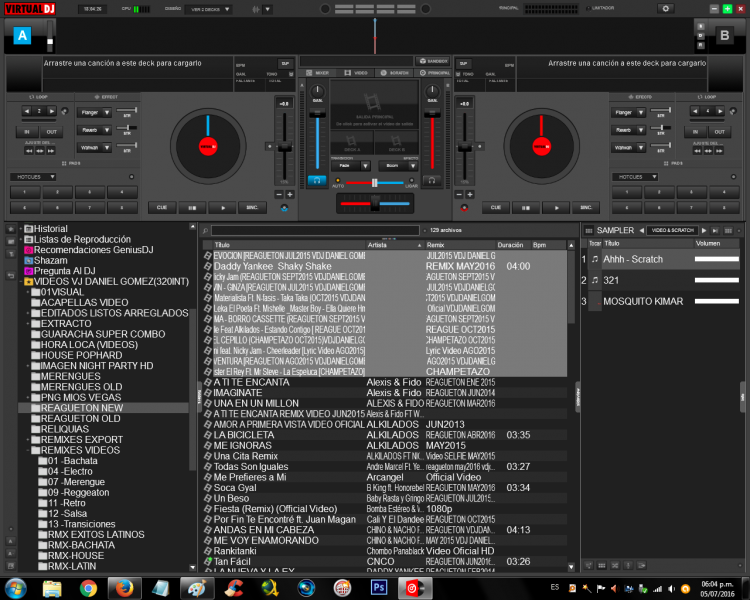The width and height of the screenshot is (750, 600).
Task: Halve loop length on deck A
Action: coord(27,111)
